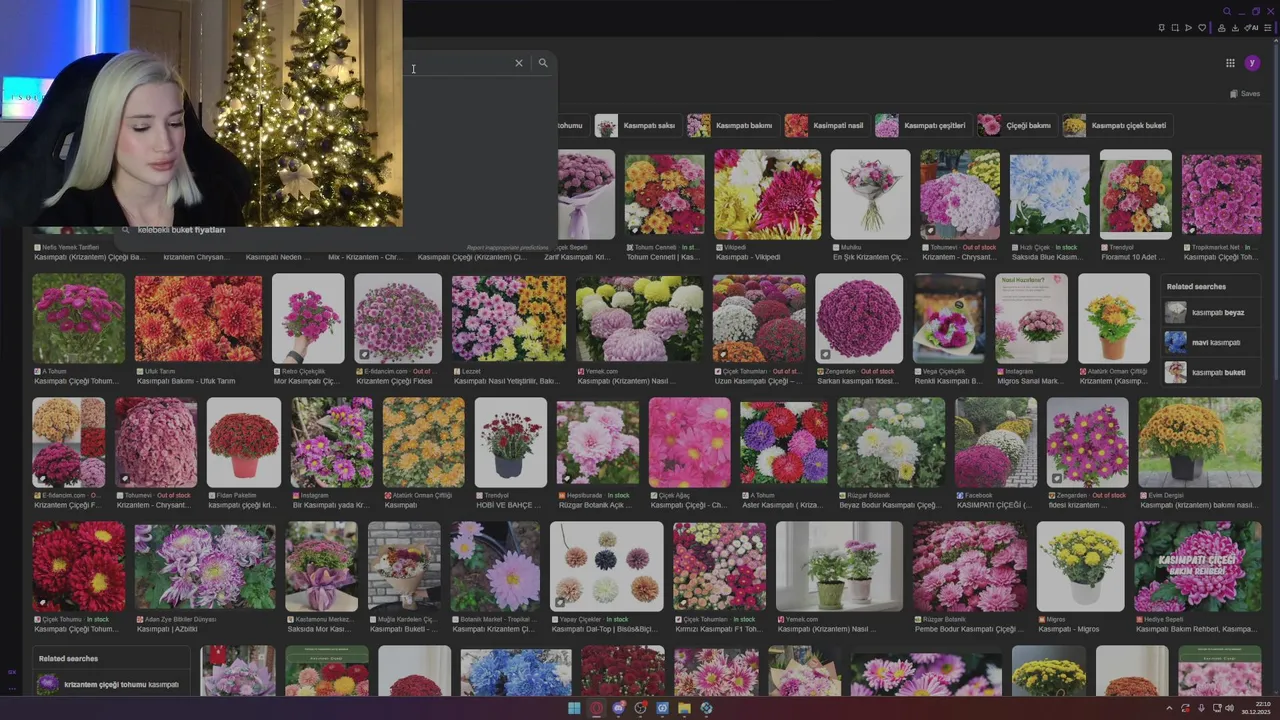Open Saves collection link
The width and height of the screenshot is (1280, 720).
pyautogui.click(x=1245, y=94)
